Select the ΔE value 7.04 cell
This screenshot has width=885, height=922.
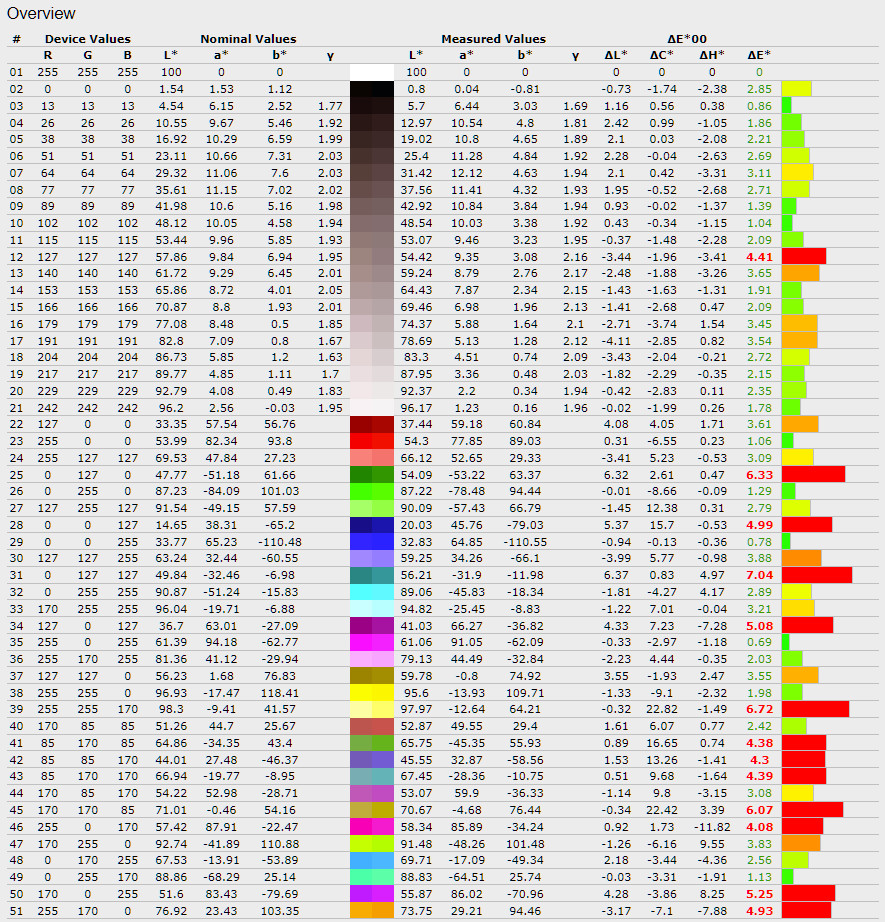pos(759,575)
